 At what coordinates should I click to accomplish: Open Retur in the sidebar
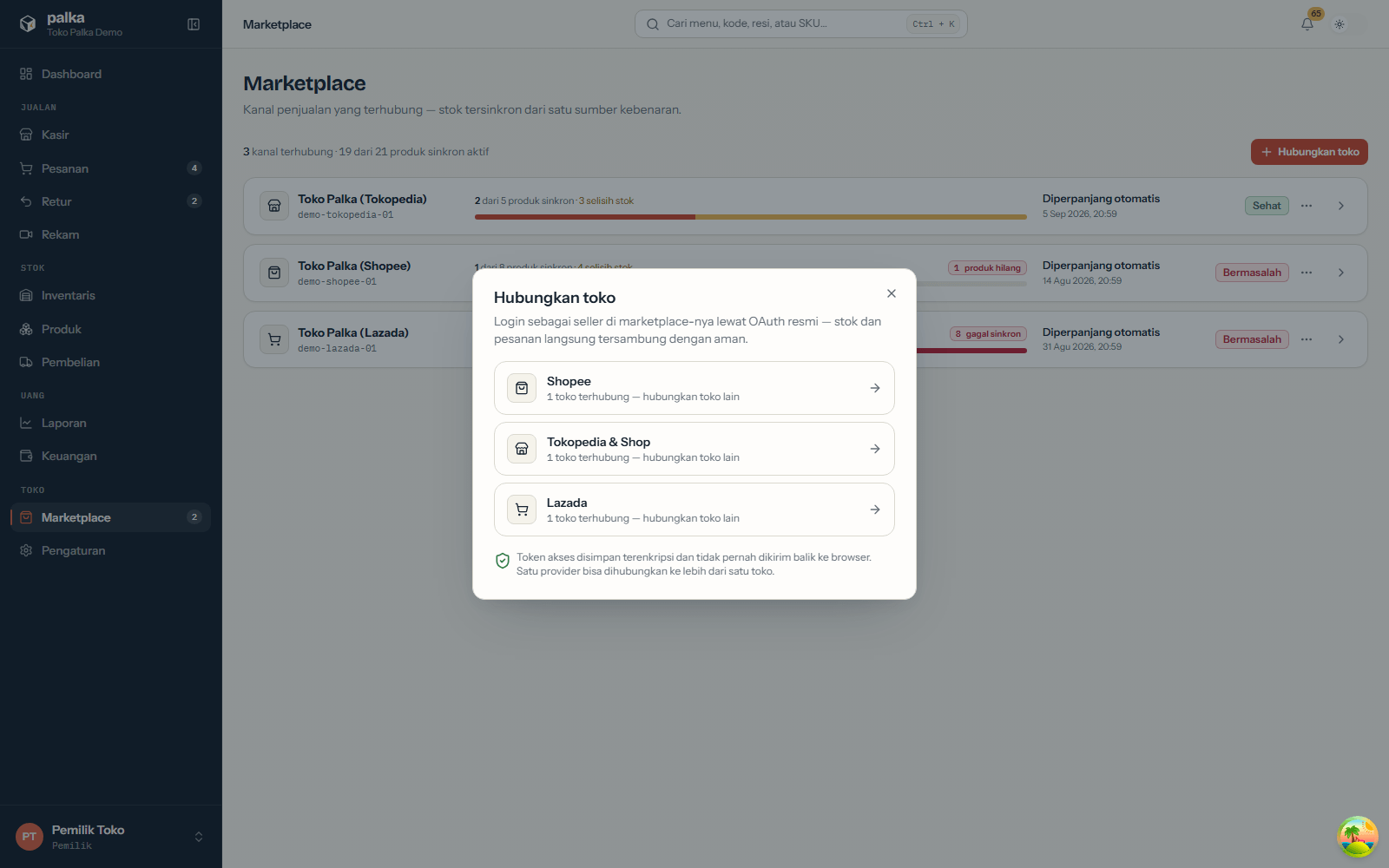[111, 201]
